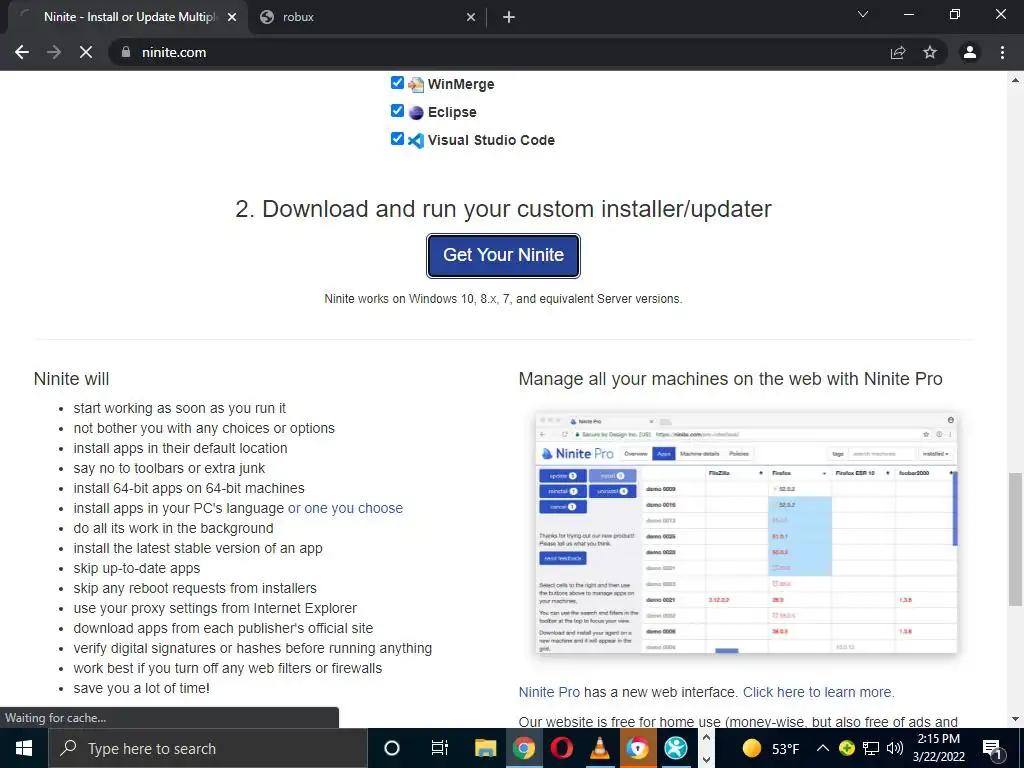Open the weather widget showing 53°F
Viewport: 1024px width, 768px height.
coord(771,748)
